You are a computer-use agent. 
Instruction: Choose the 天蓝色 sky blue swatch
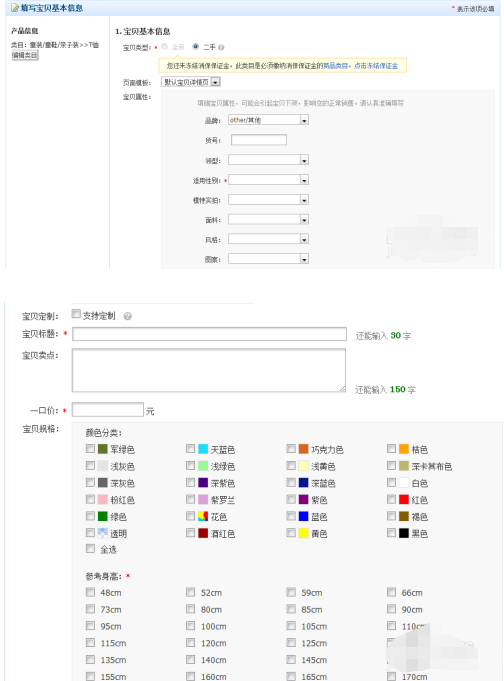203,449
